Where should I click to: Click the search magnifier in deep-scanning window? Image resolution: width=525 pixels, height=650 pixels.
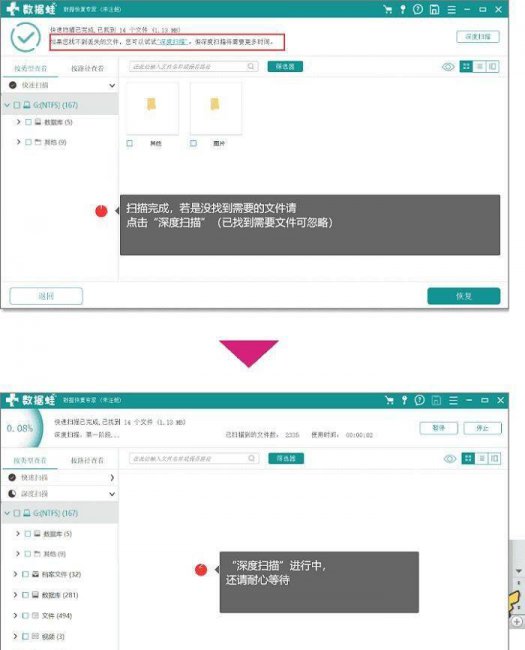click(x=252, y=458)
